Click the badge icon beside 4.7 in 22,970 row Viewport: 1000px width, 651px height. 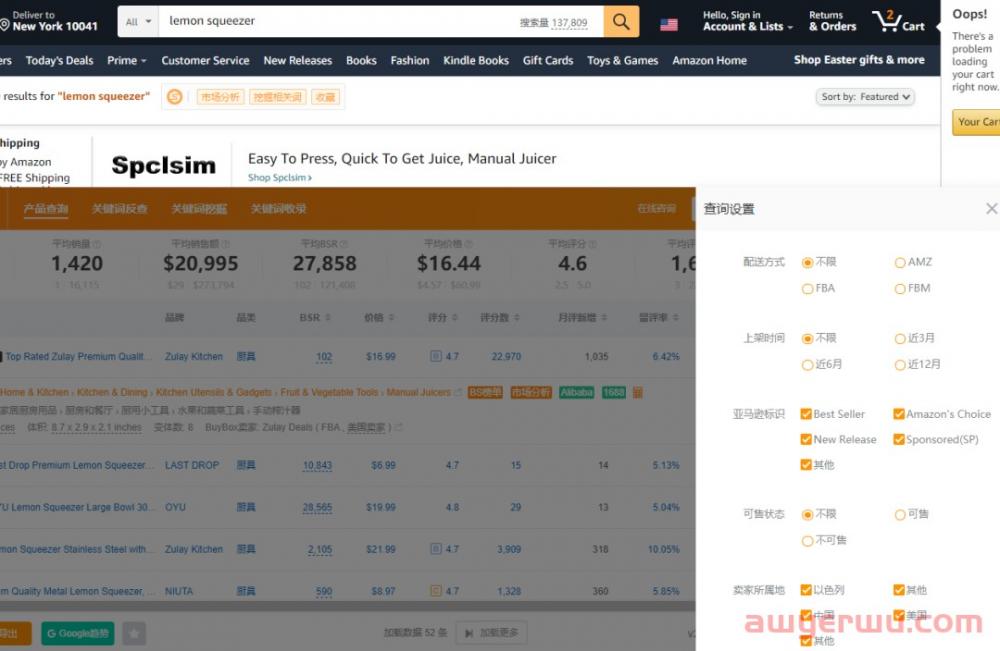click(436, 356)
